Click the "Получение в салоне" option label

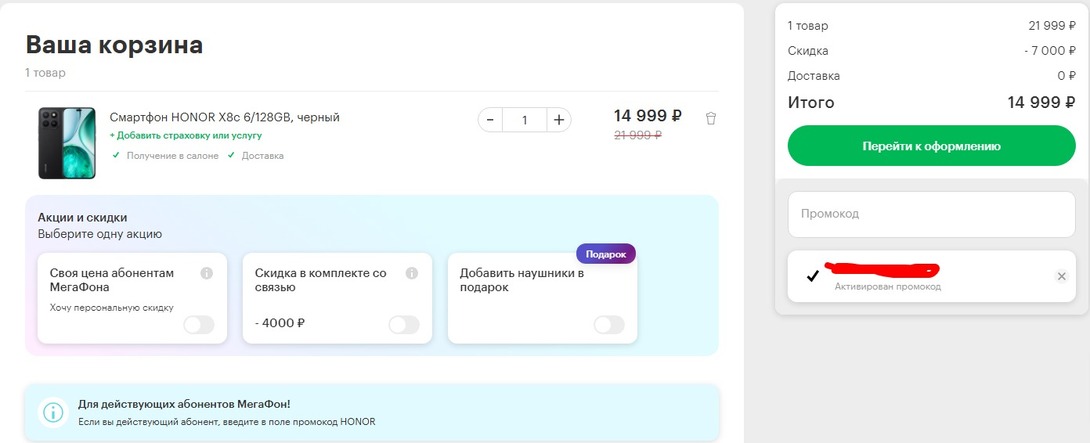pos(171,156)
